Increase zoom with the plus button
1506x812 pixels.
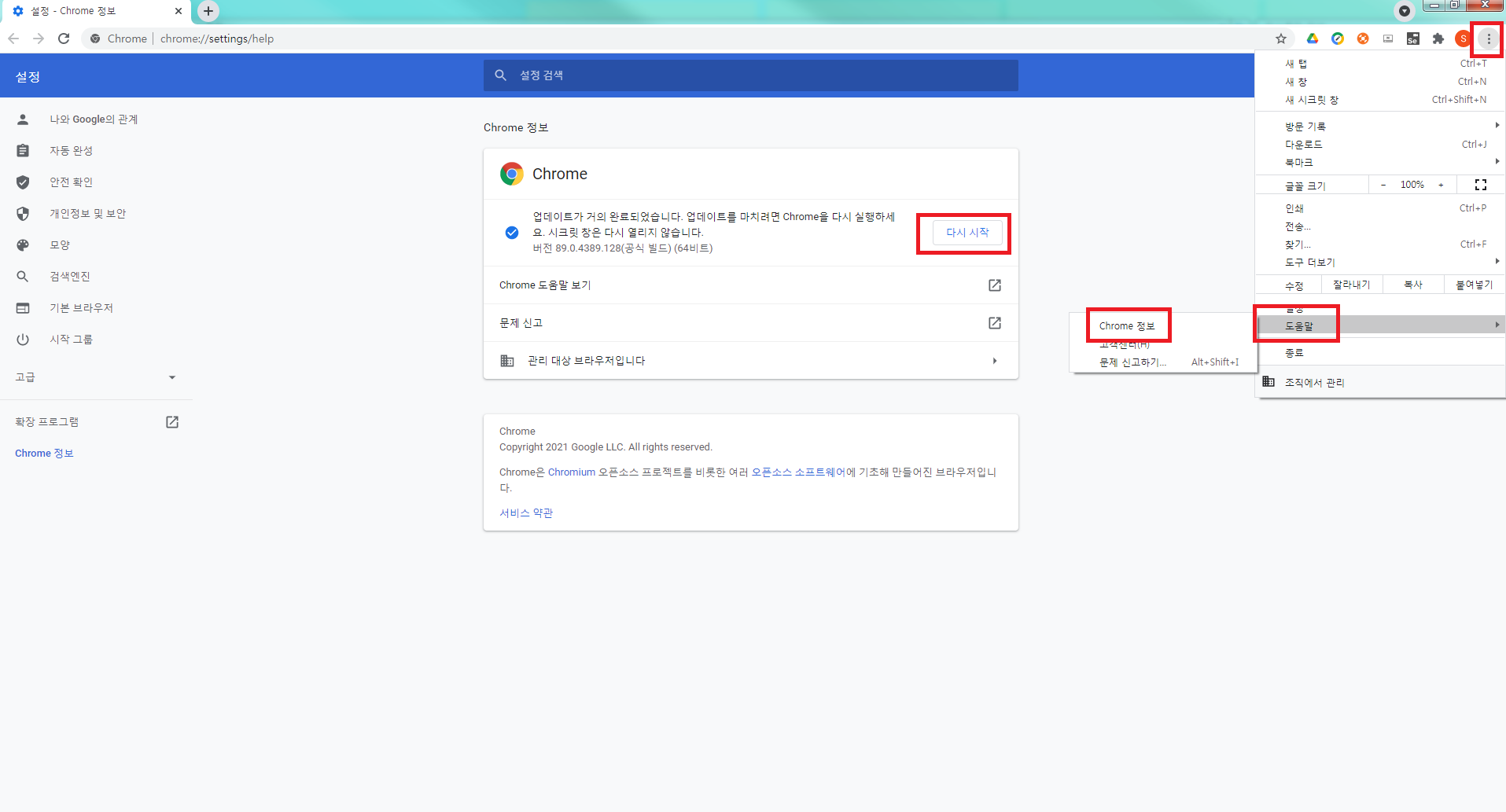pos(1441,185)
